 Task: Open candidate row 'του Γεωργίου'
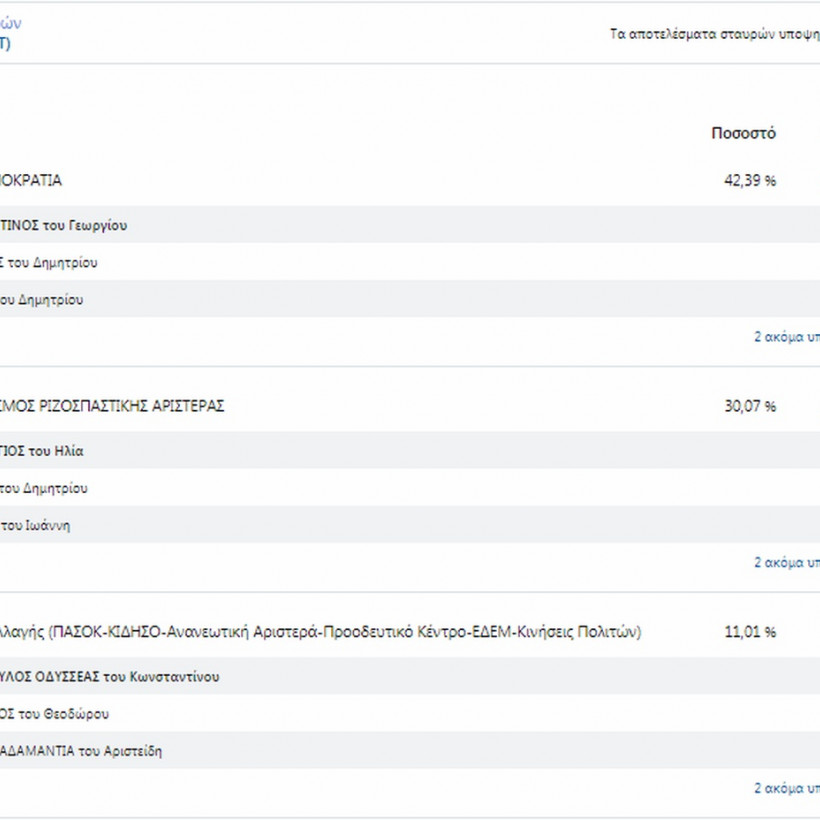pyautogui.click(x=64, y=225)
